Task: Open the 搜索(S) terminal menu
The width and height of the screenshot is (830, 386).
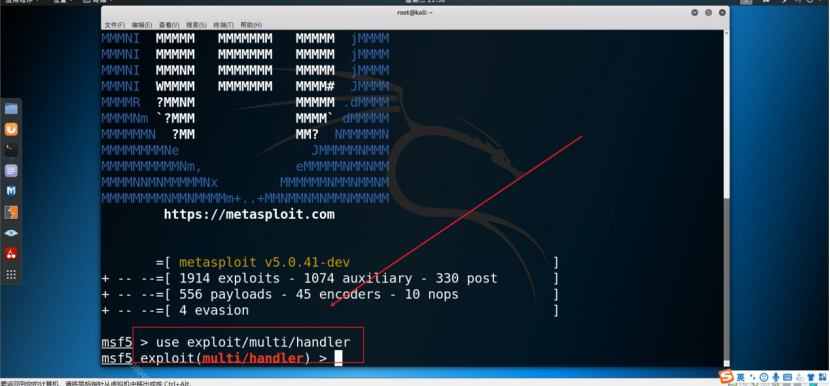Action: tap(196, 25)
